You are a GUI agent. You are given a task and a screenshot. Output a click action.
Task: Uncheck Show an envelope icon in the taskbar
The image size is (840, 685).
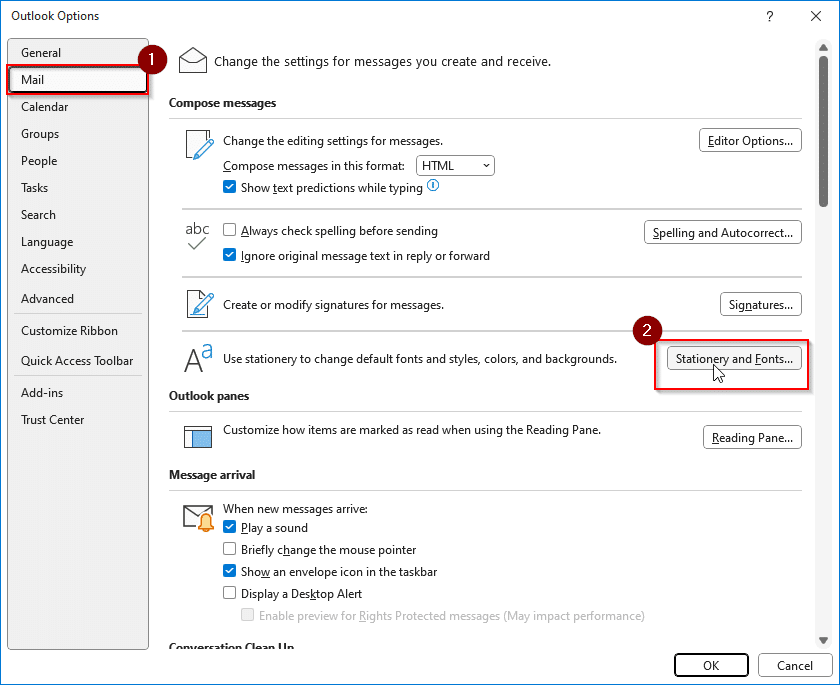[x=229, y=571]
